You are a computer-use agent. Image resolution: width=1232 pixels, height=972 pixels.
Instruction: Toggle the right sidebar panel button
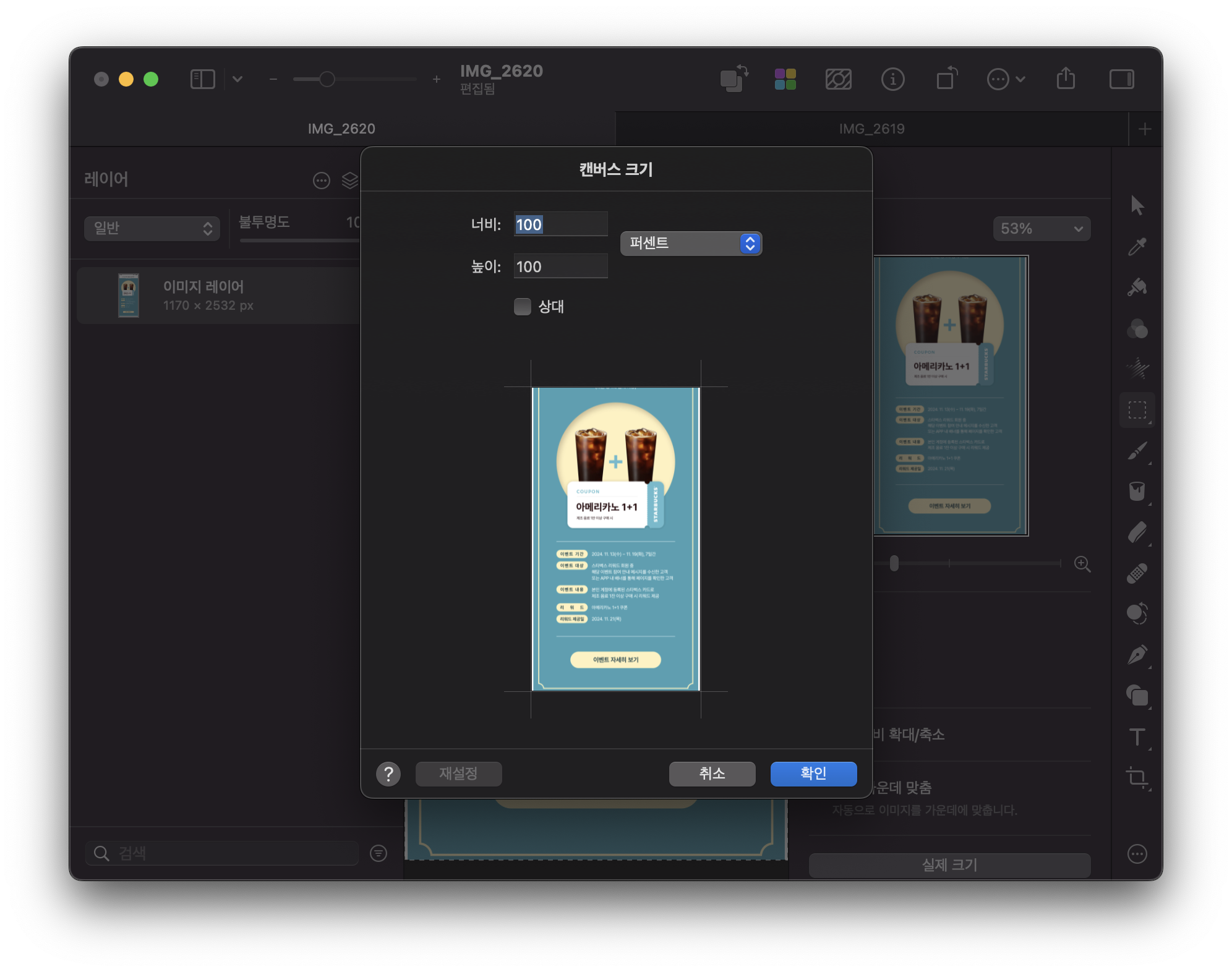click(x=1121, y=79)
